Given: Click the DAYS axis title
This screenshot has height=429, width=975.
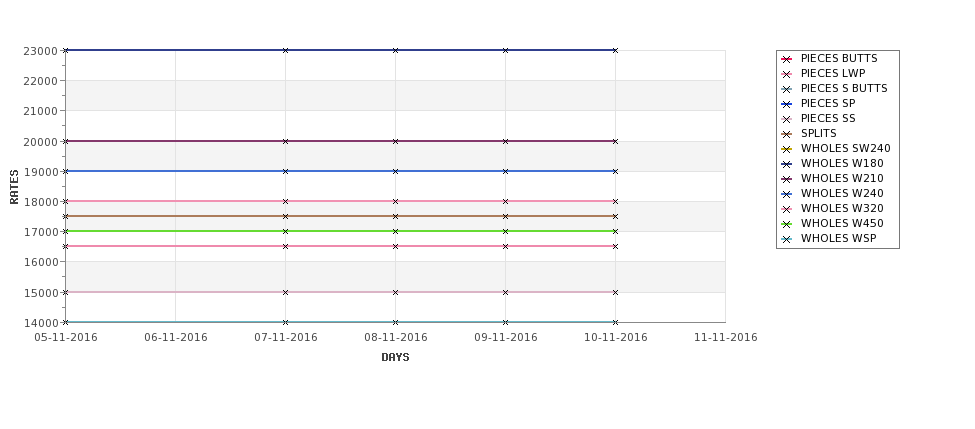Looking at the screenshot, I should 395,357.
